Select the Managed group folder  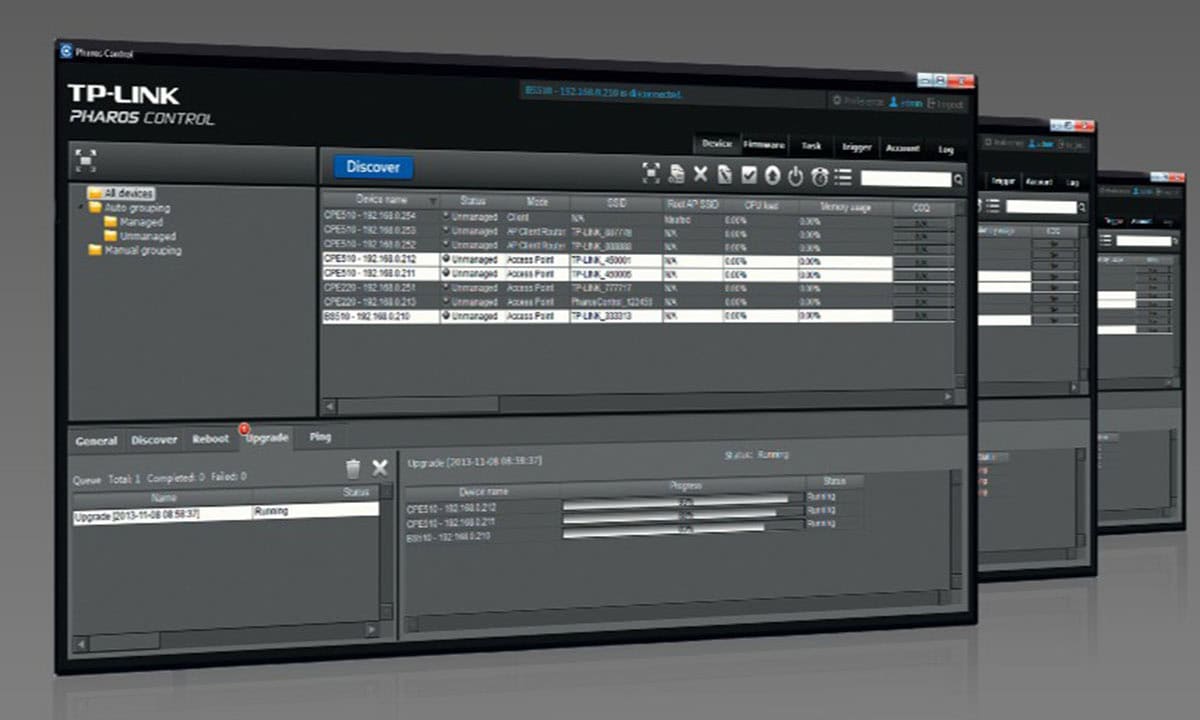point(133,222)
